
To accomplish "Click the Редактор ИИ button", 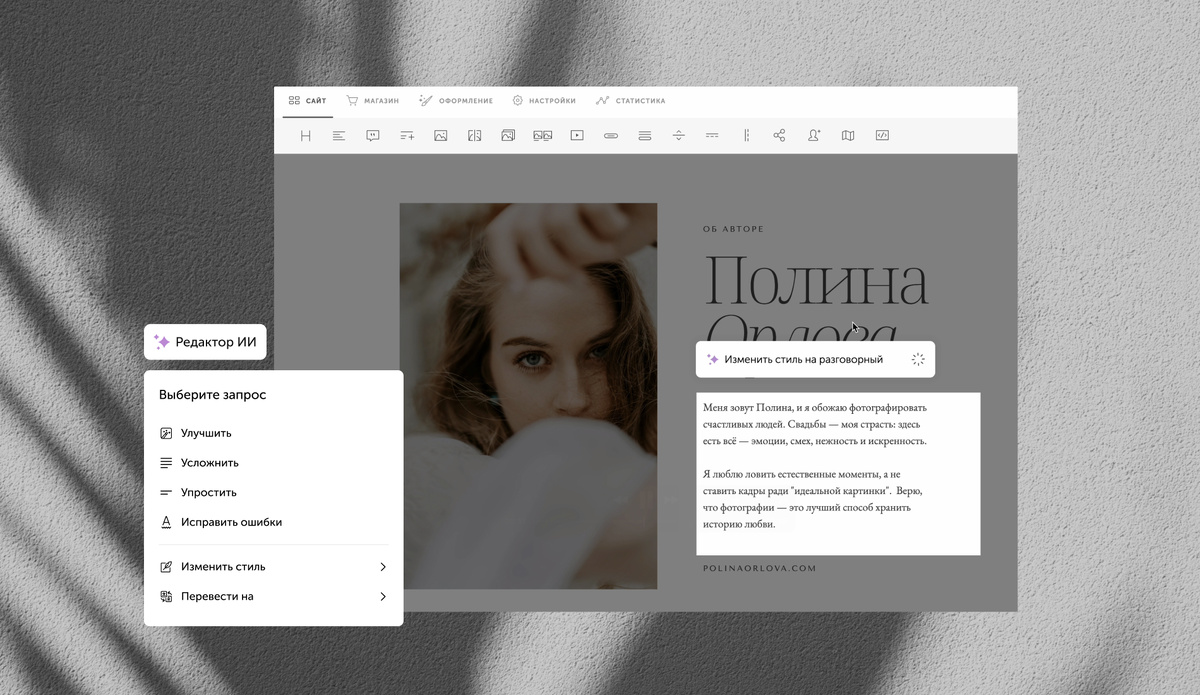I will click(x=205, y=342).
